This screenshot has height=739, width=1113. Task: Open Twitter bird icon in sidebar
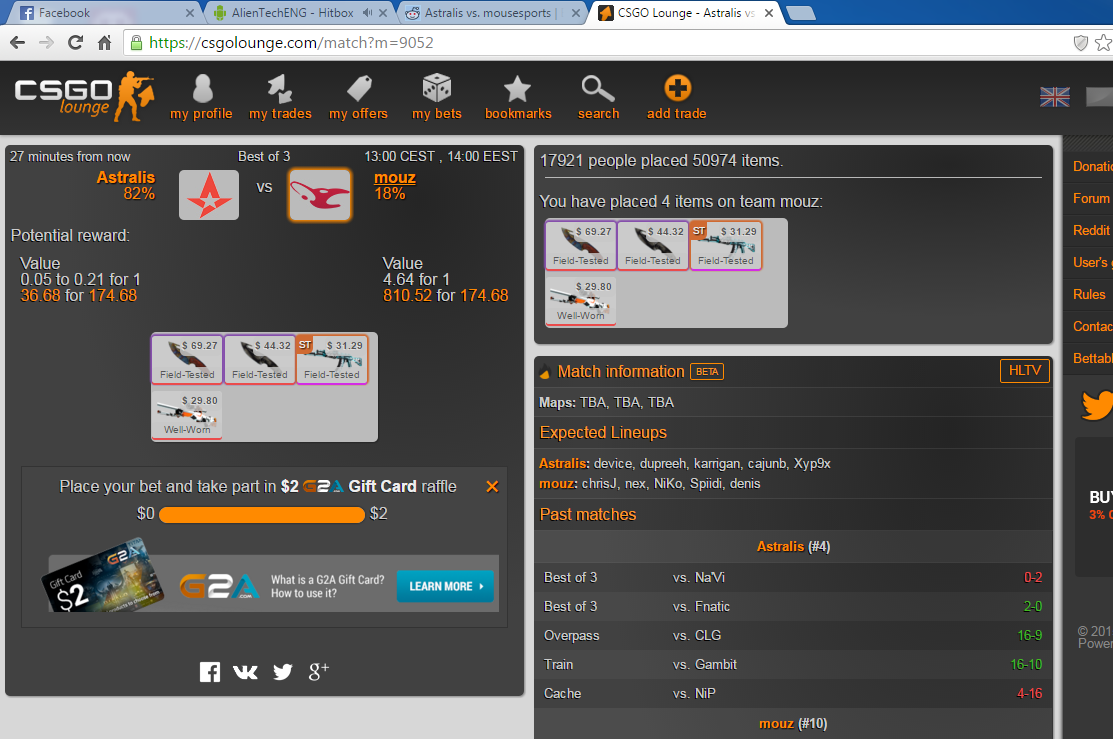tap(1097, 405)
